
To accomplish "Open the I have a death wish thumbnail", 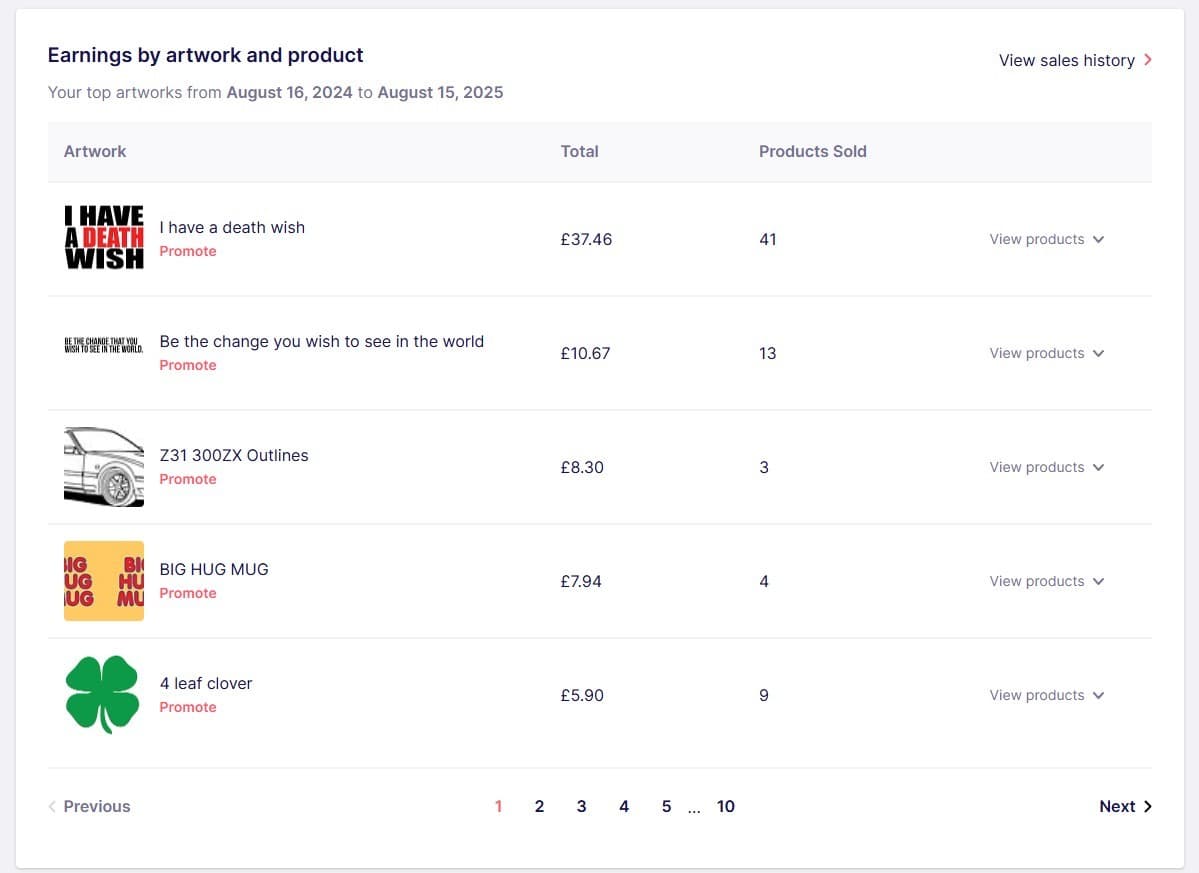I will click(104, 238).
